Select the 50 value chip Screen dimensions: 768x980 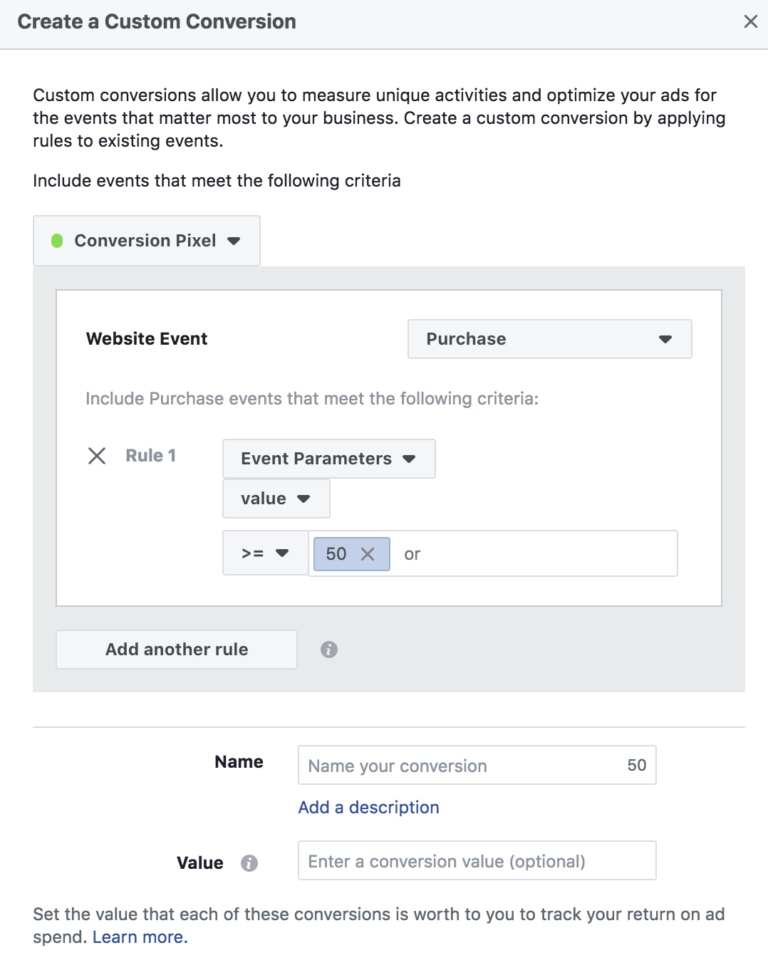coord(336,554)
